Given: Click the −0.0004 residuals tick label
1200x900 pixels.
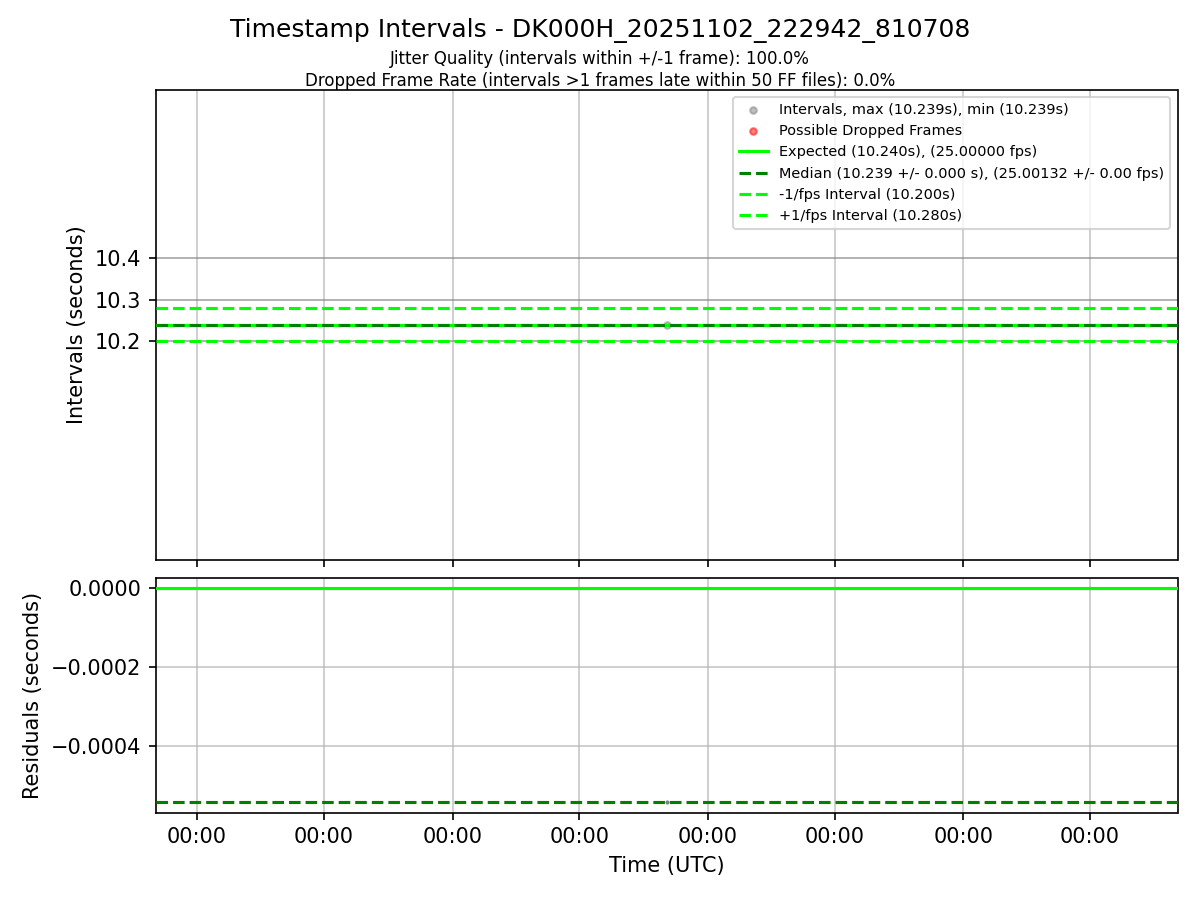Looking at the screenshot, I should 97,746.
